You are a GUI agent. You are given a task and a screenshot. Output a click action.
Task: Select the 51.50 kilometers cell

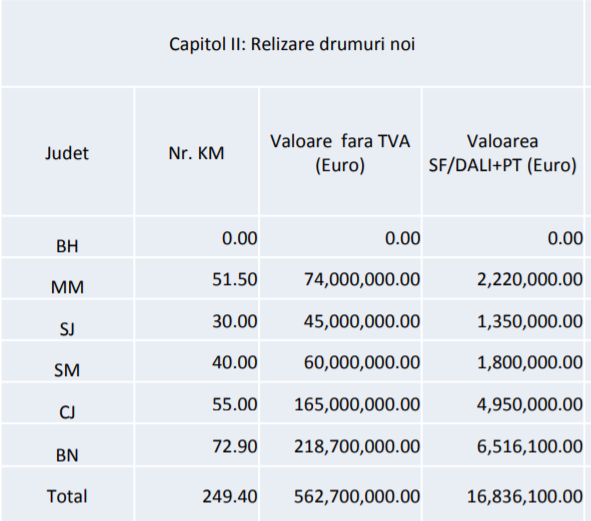click(x=234, y=279)
